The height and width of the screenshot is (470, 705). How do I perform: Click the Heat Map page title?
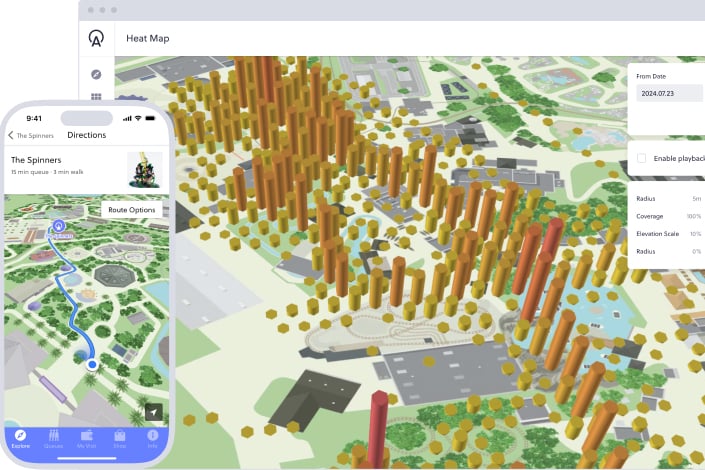(146, 38)
